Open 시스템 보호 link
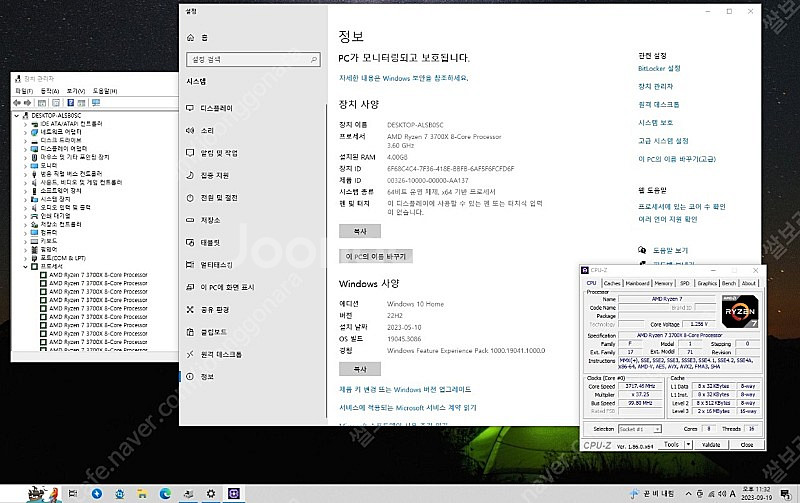The height and width of the screenshot is (503, 800). (x=656, y=123)
